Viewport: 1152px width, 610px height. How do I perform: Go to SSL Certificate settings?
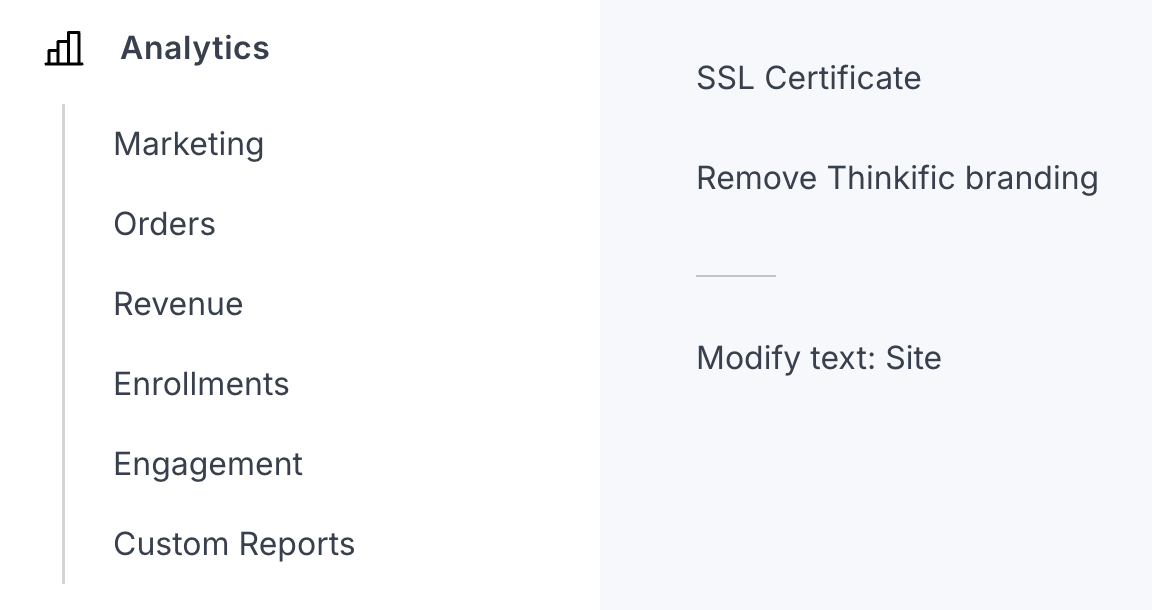pos(809,78)
